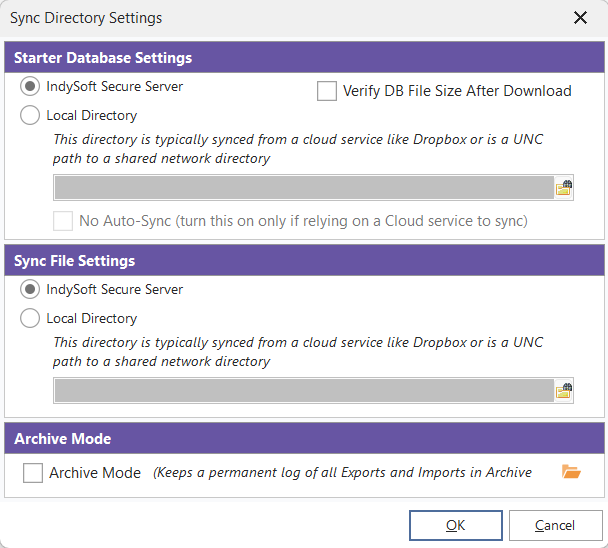This screenshot has width=608, height=548.
Task: Open the Archive folder icon
Action: (571, 472)
